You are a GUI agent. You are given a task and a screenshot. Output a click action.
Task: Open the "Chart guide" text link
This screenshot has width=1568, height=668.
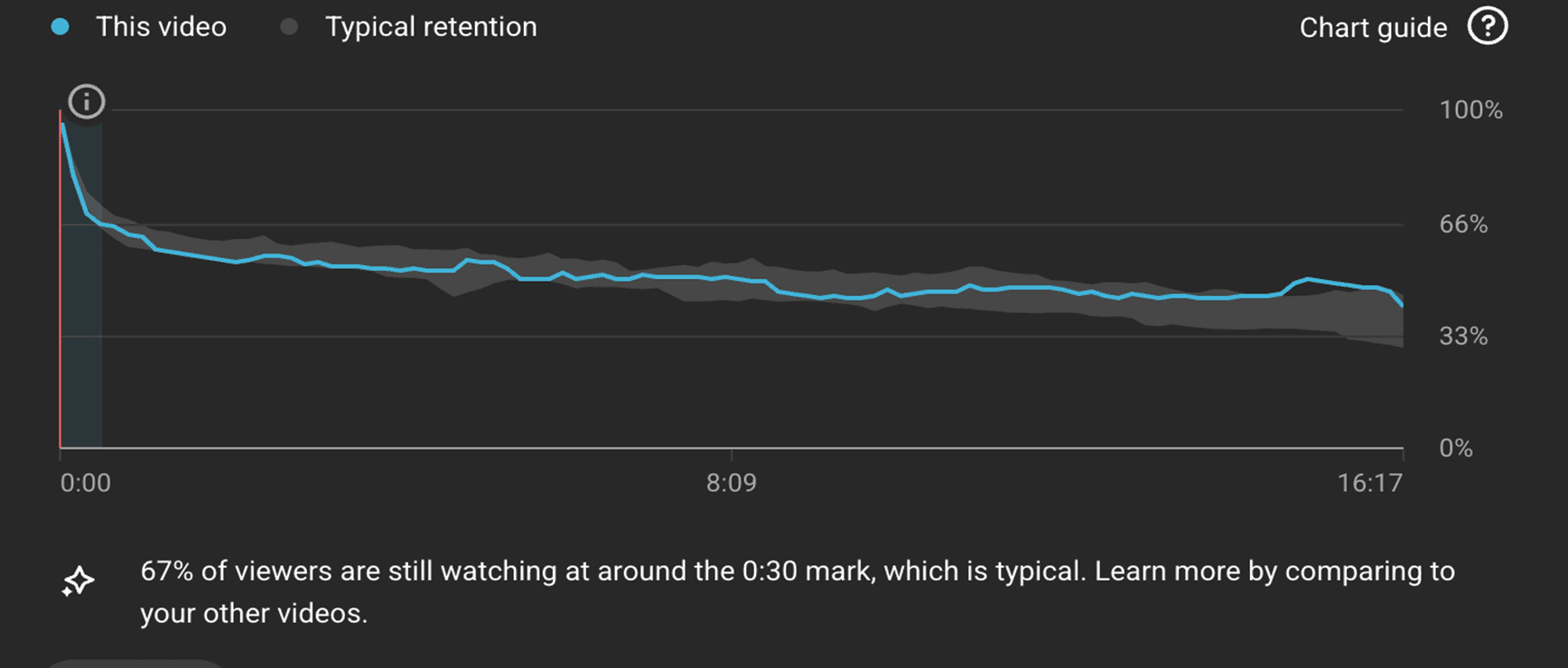coord(1373,28)
